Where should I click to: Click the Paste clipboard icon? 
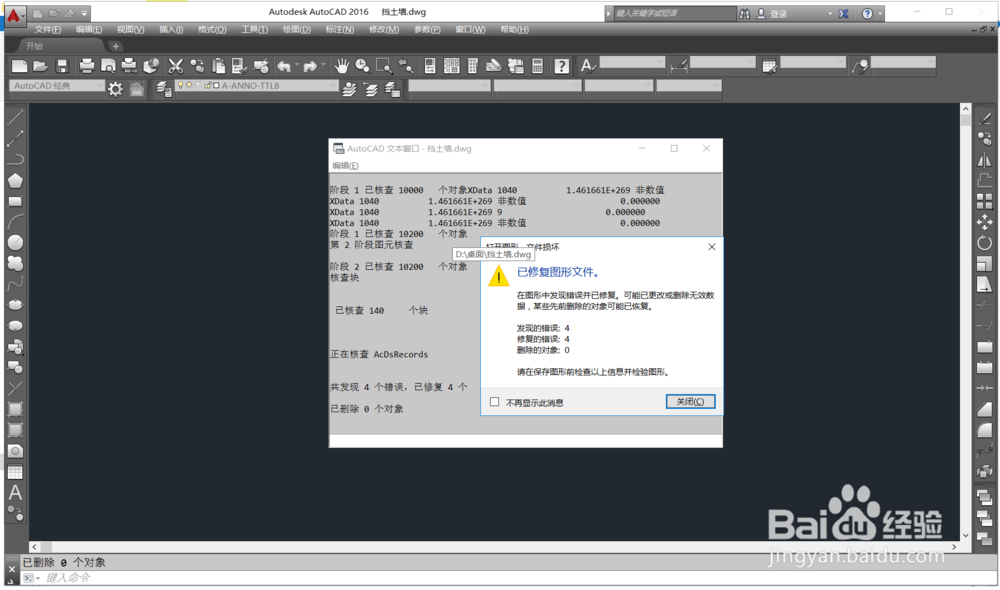click(219, 66)
